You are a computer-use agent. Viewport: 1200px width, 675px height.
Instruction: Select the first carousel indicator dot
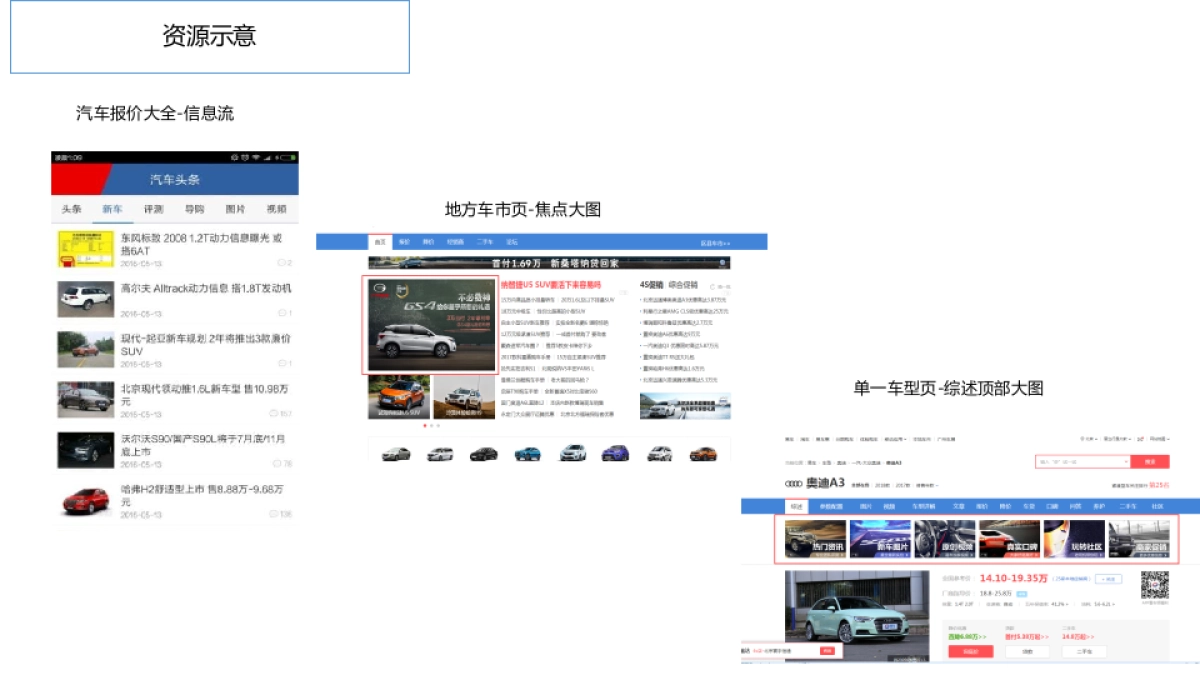[x=424, y=426]
